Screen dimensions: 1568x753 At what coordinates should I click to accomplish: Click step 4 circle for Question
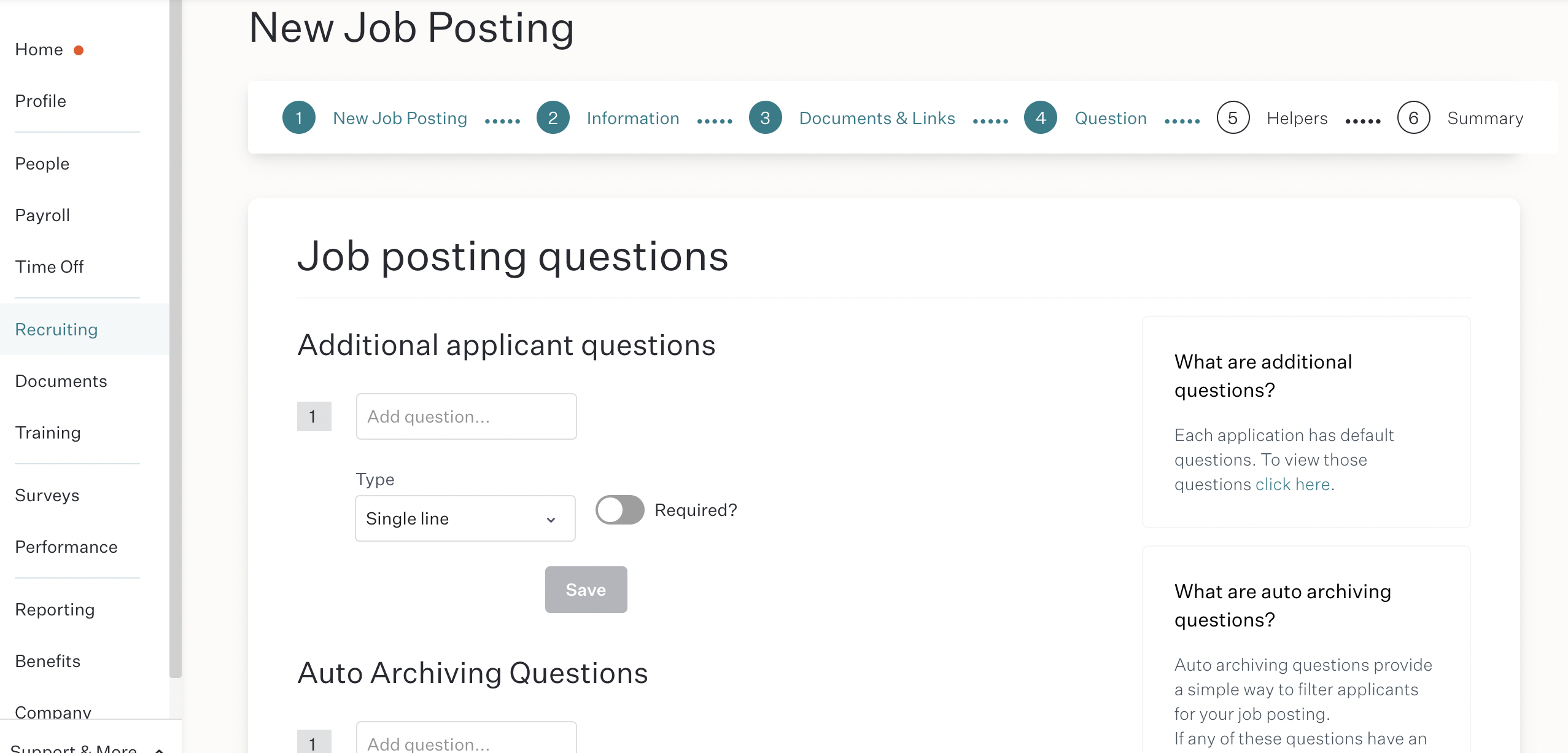pos(1041,118)
